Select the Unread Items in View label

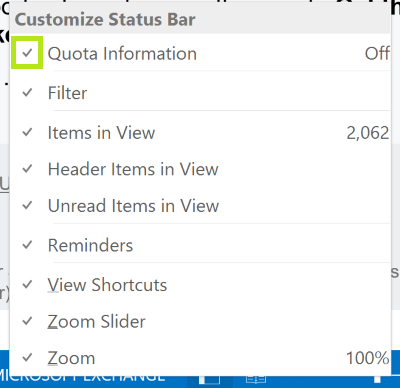[x=133, y=205]
